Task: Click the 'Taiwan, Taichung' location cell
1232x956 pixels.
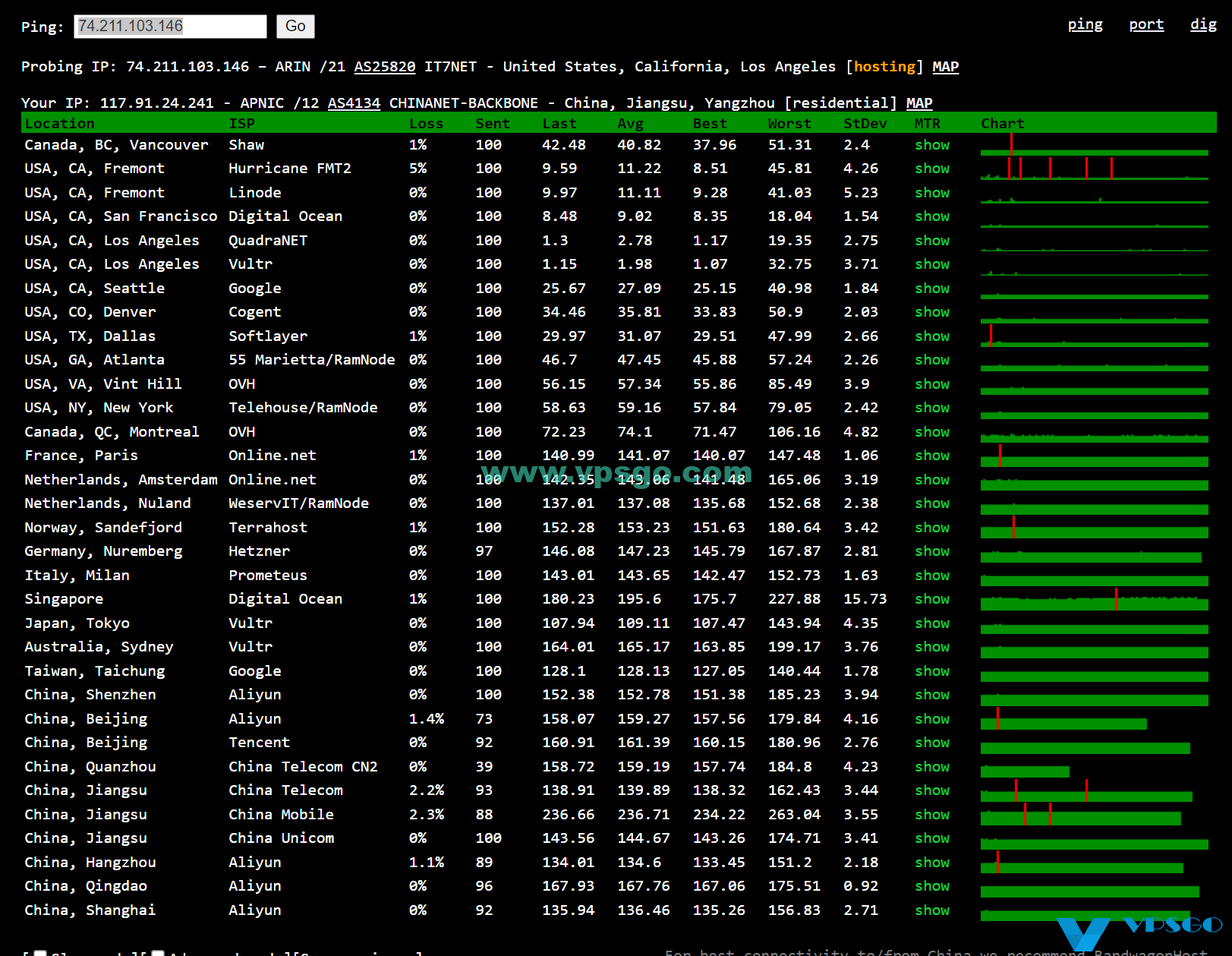Action: (x=95, y=671)
